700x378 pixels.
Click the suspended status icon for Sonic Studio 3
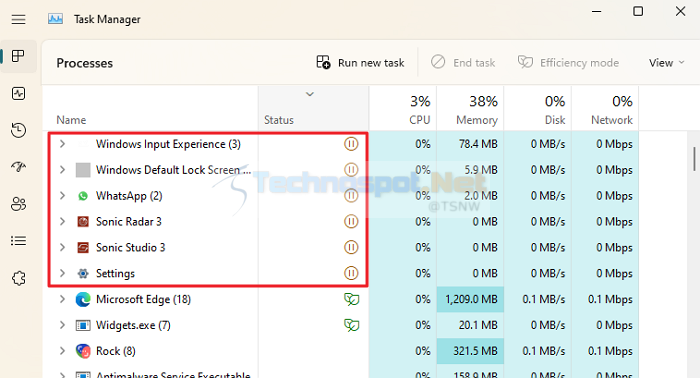point(351,247)
